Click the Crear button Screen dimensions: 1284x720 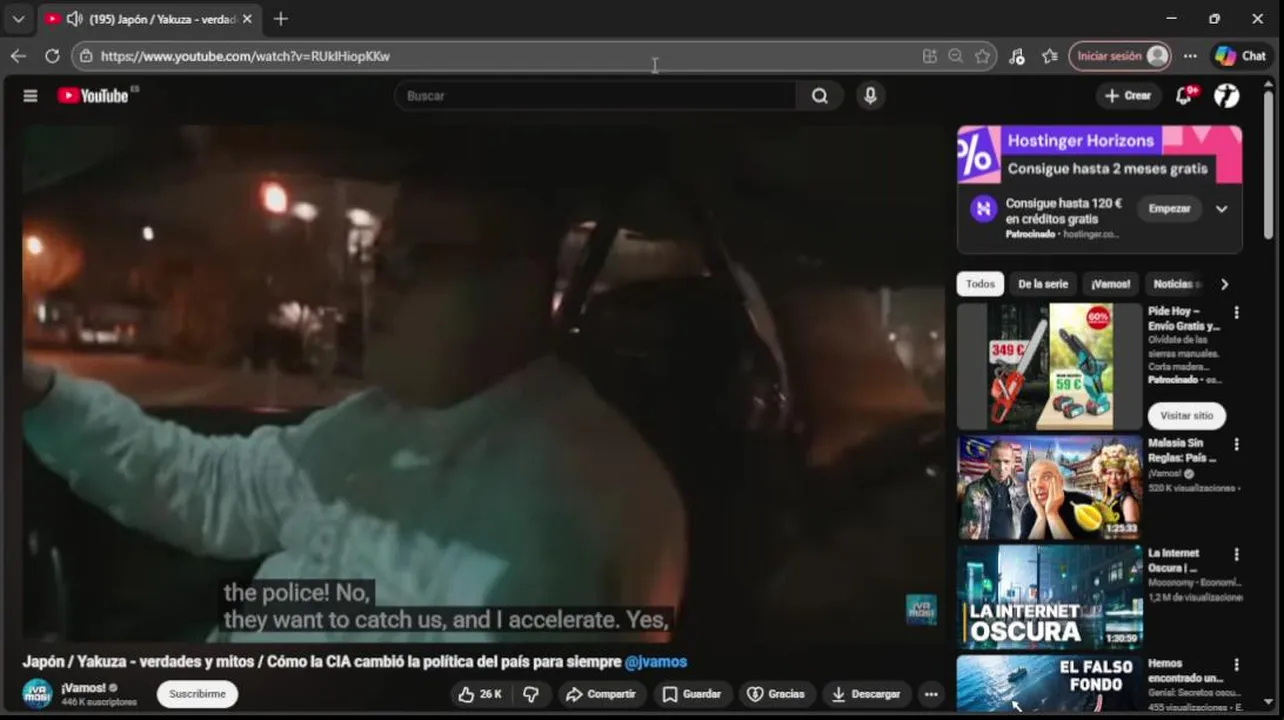click(x=1128, y=96)
